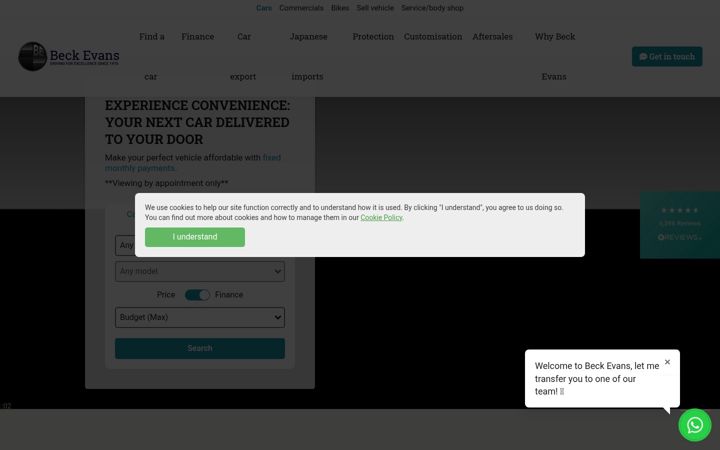Select the Bikes top tab

pos(340,8)
